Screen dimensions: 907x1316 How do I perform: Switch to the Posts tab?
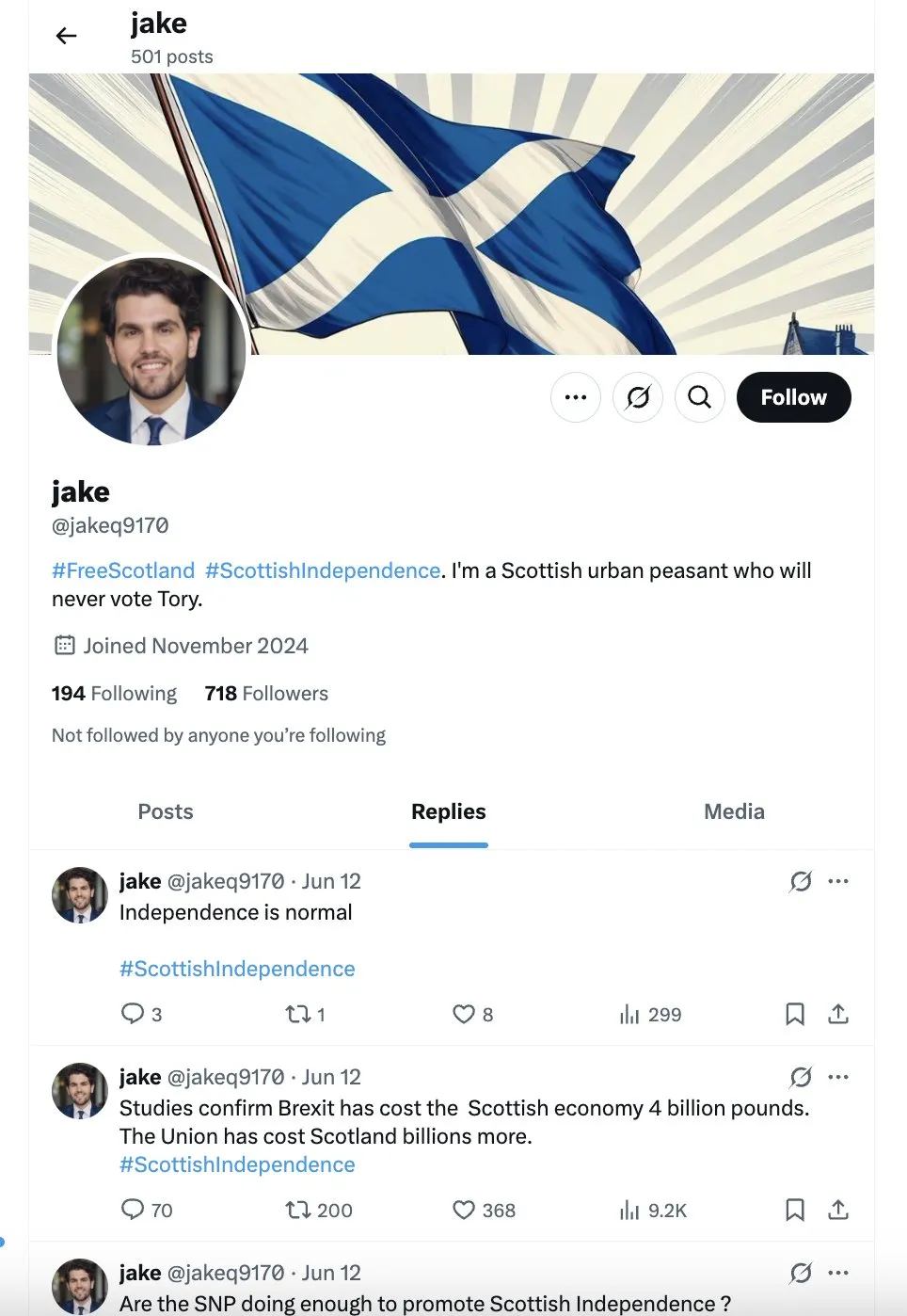pos(166,811)
